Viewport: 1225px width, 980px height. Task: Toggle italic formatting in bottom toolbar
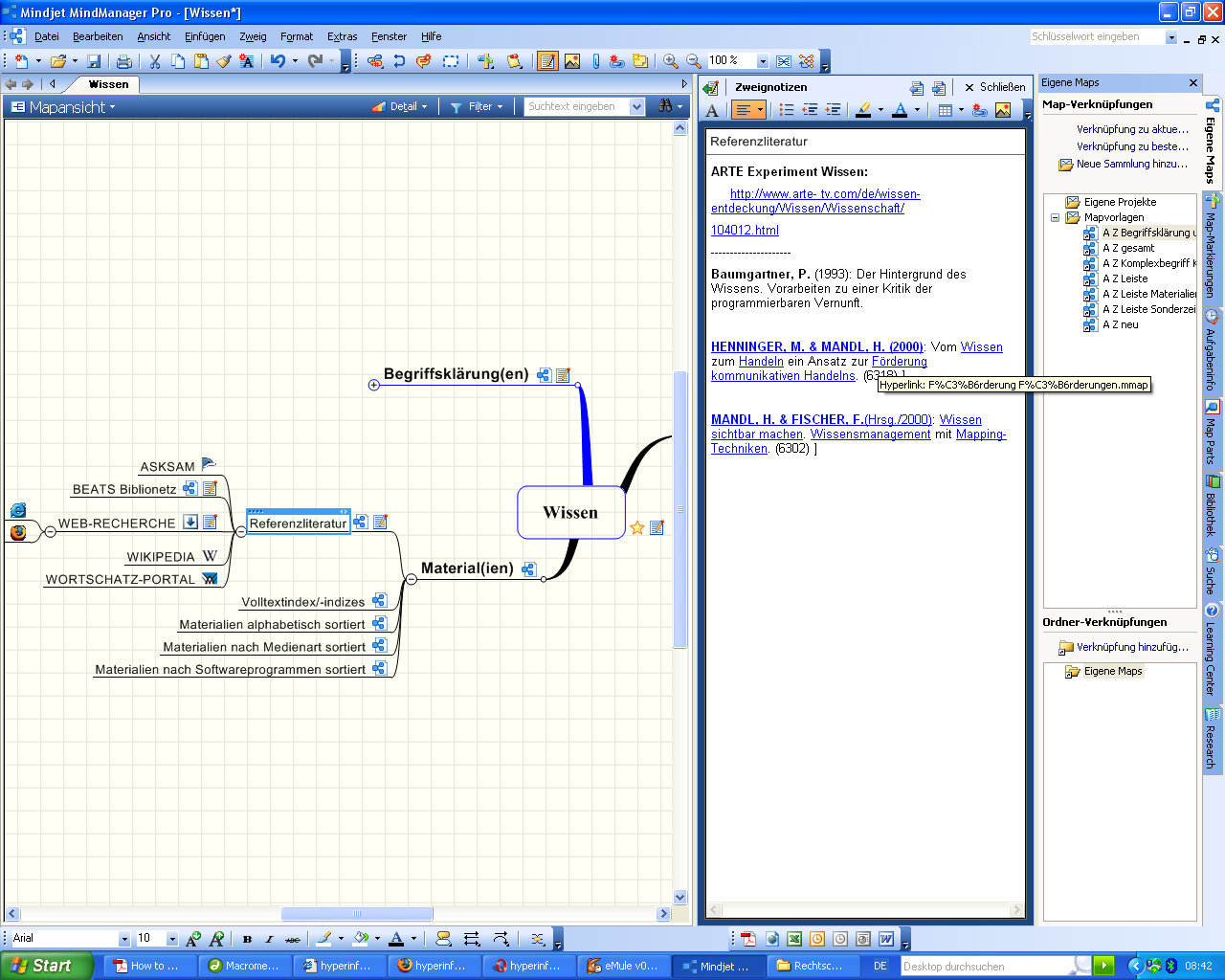269,939
